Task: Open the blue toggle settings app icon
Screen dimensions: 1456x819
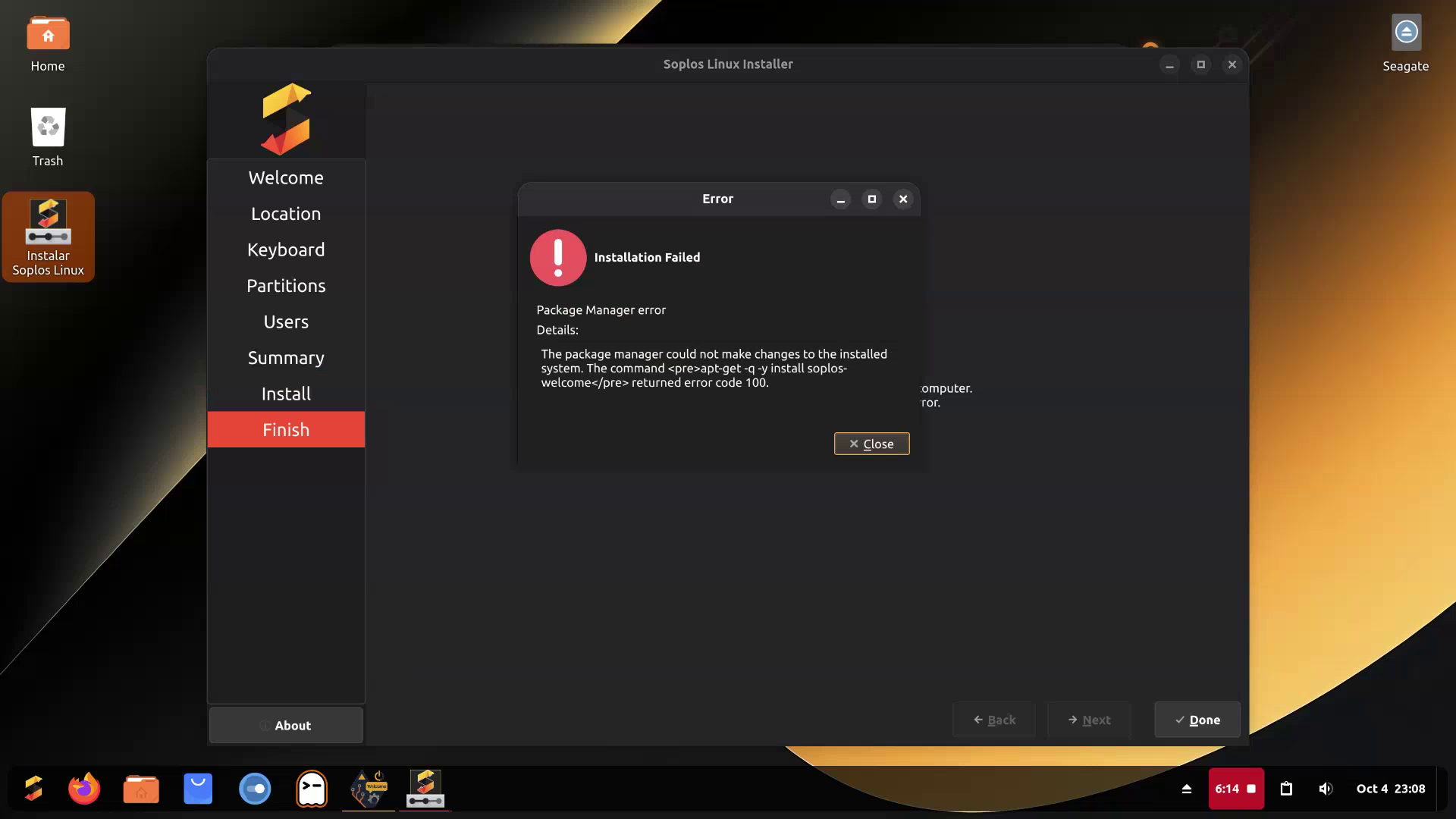Action: coord(255,789)
